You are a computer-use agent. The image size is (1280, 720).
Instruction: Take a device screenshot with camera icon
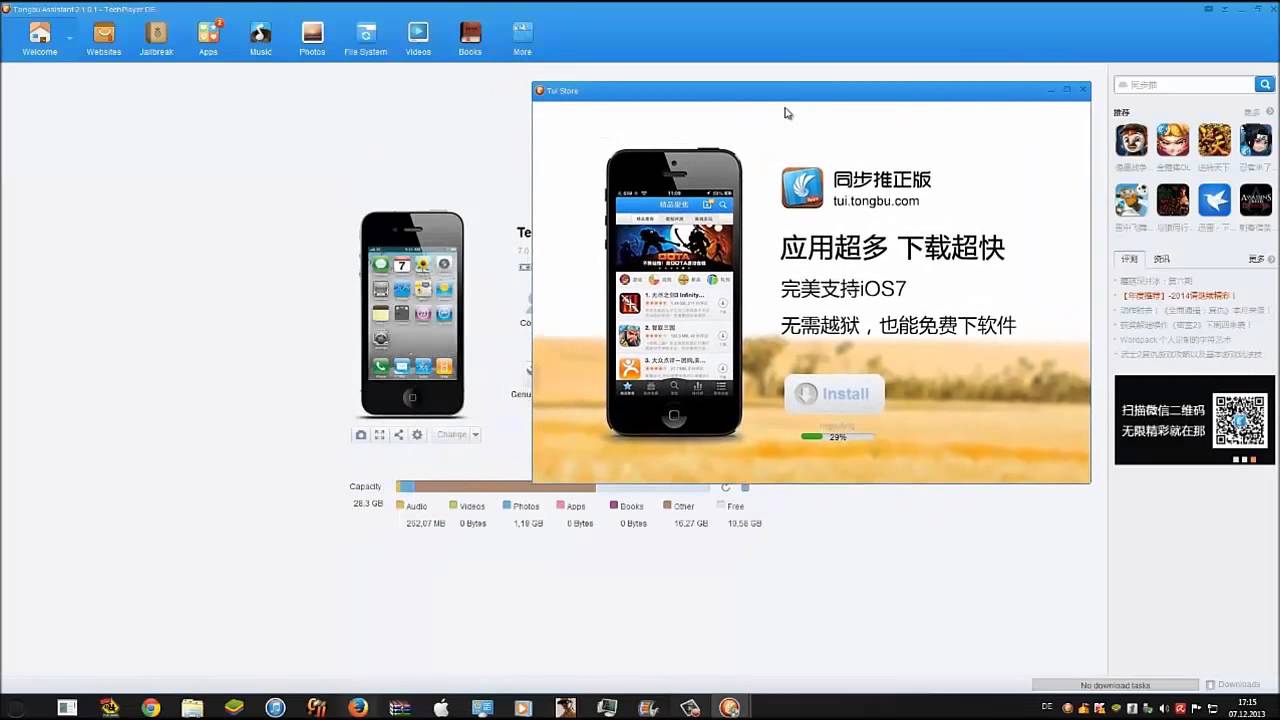coord(361,434)
